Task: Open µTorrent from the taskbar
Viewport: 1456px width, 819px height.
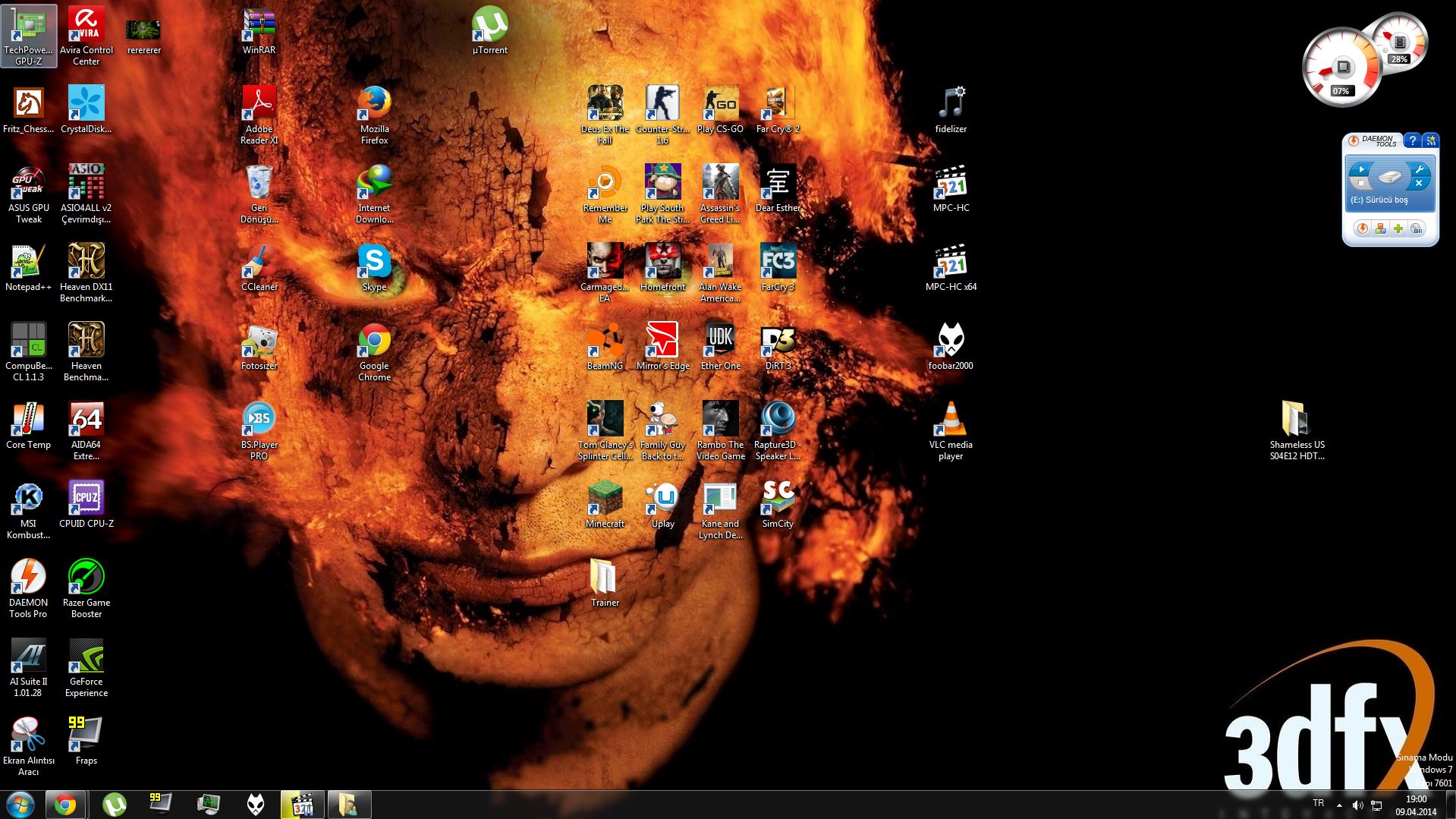Action: point(114,804)
